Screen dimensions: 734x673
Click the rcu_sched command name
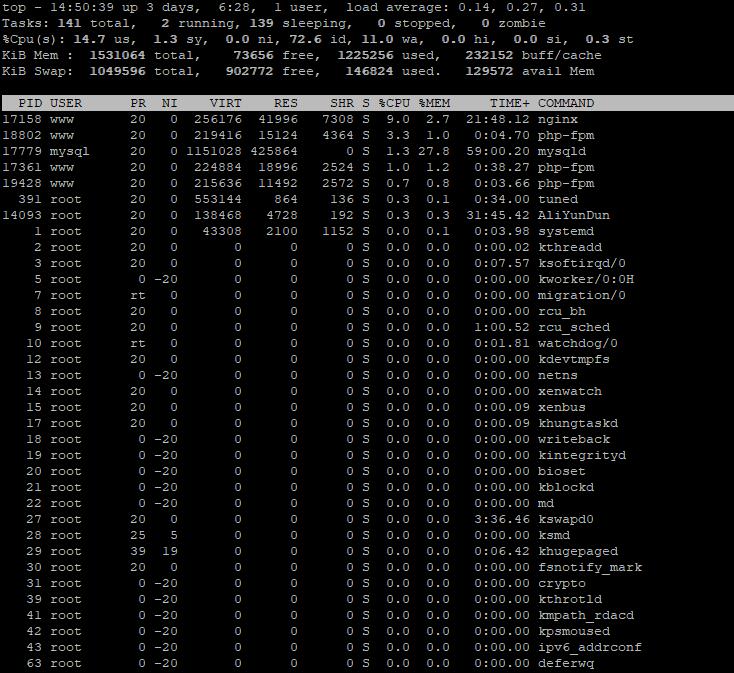point(574,327)
